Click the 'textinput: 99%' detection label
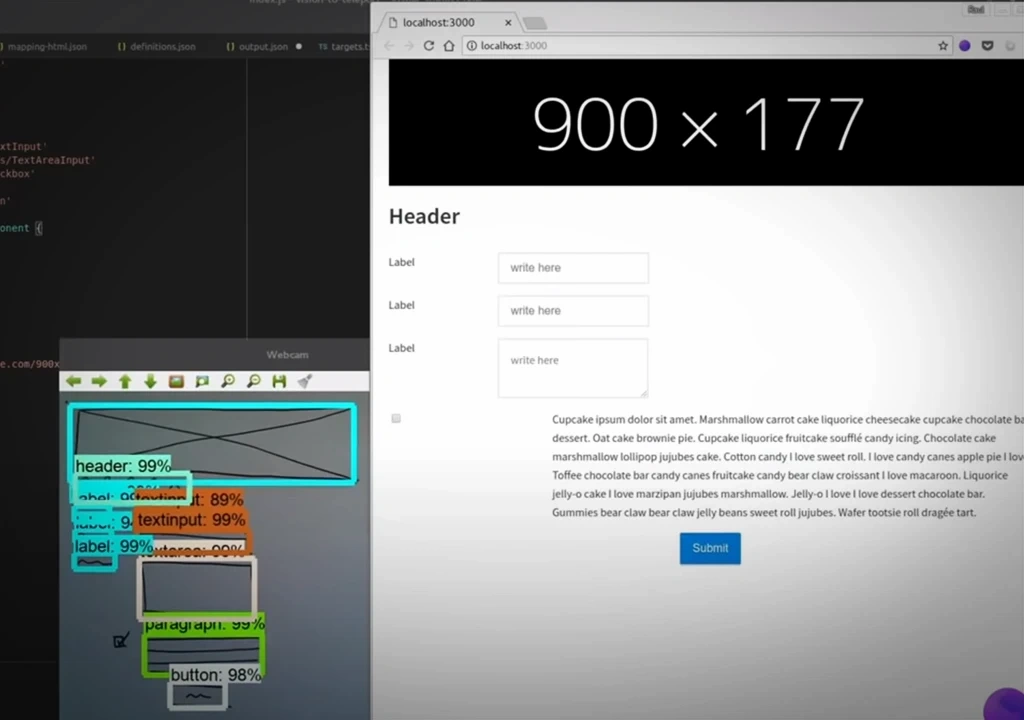This screenshot has width=1024, height=720. (191, 520)
